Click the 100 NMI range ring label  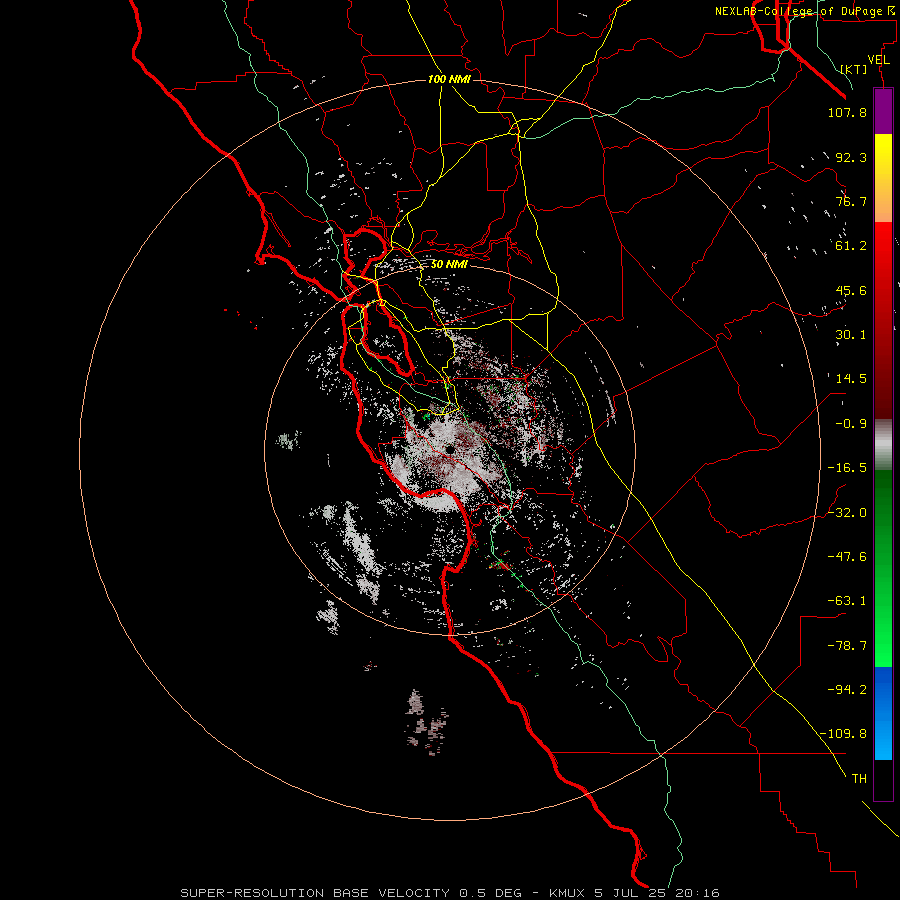449,79
